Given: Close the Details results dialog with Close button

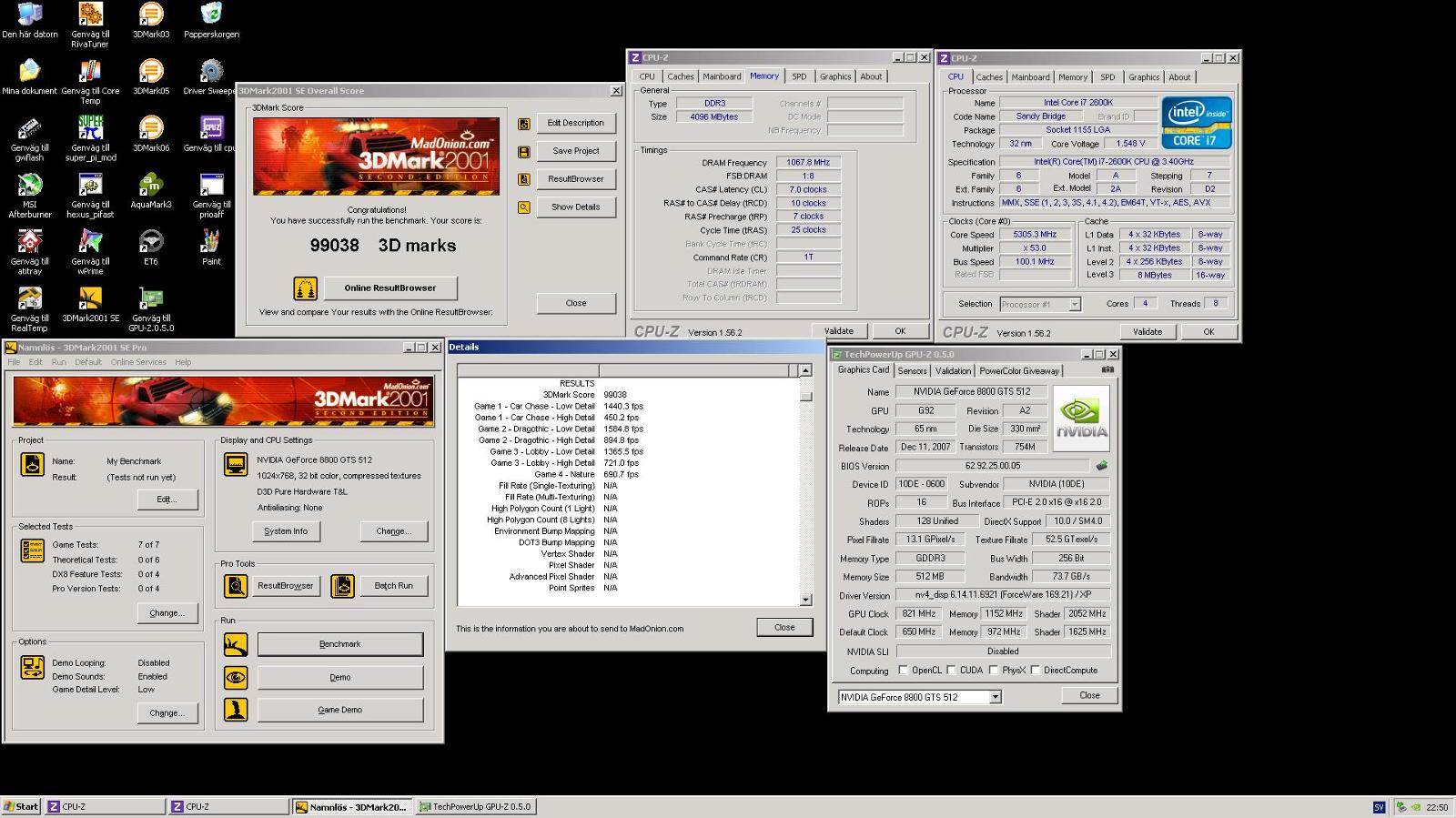Looking at the screenshot, I should [x=784, y=627].
